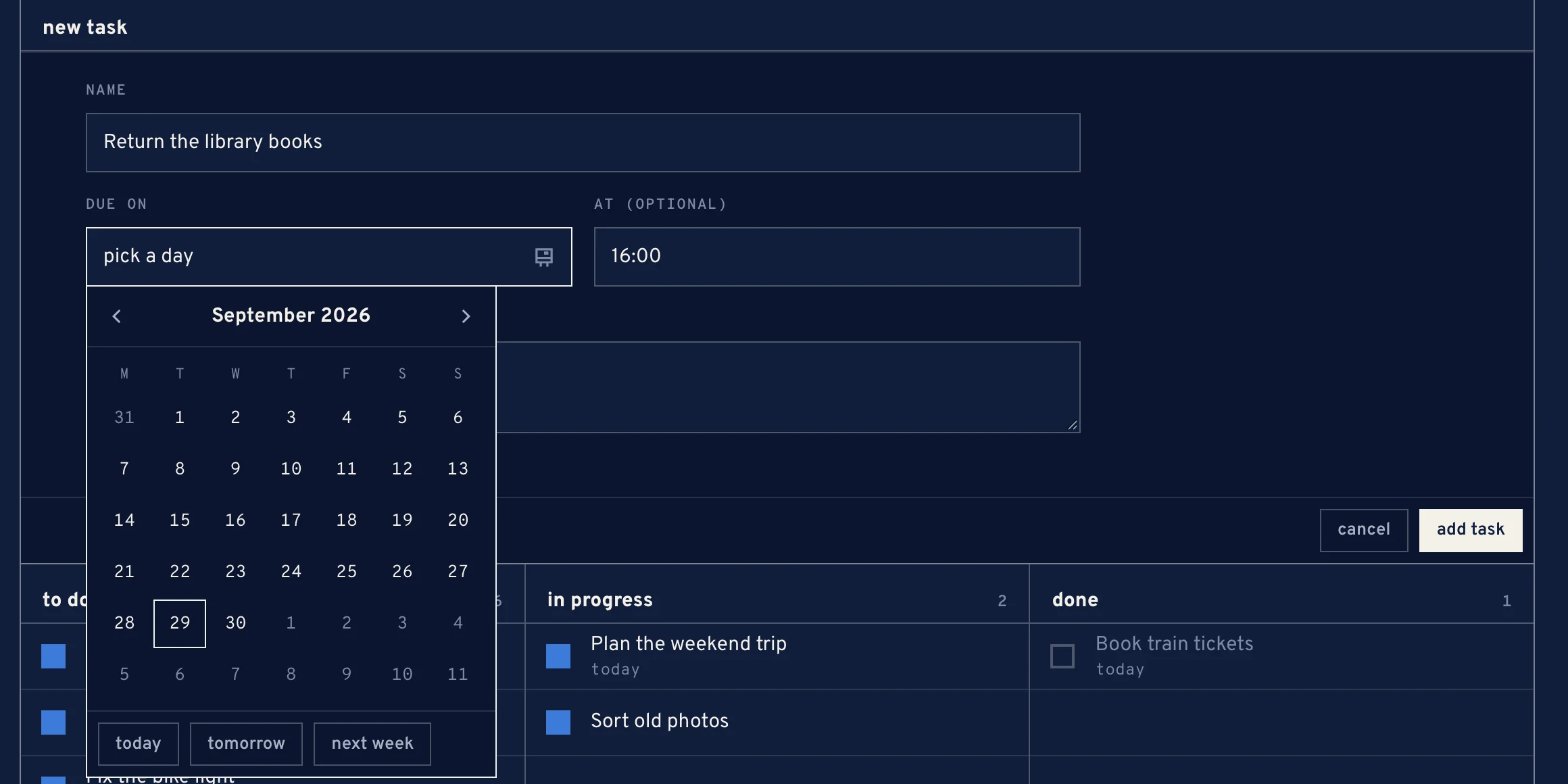The width and height of the screenshot is (1568, 784).
Task: Open the 'pick a day' date dropdown
Action: (329, 257)
